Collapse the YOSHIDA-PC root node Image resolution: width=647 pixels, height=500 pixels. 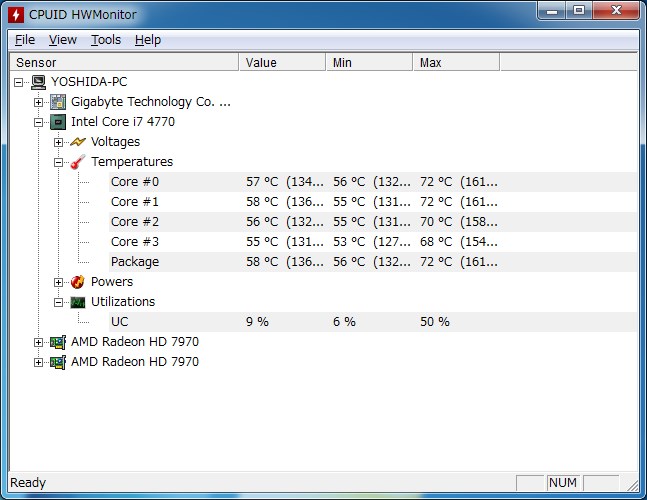[18, 83]
